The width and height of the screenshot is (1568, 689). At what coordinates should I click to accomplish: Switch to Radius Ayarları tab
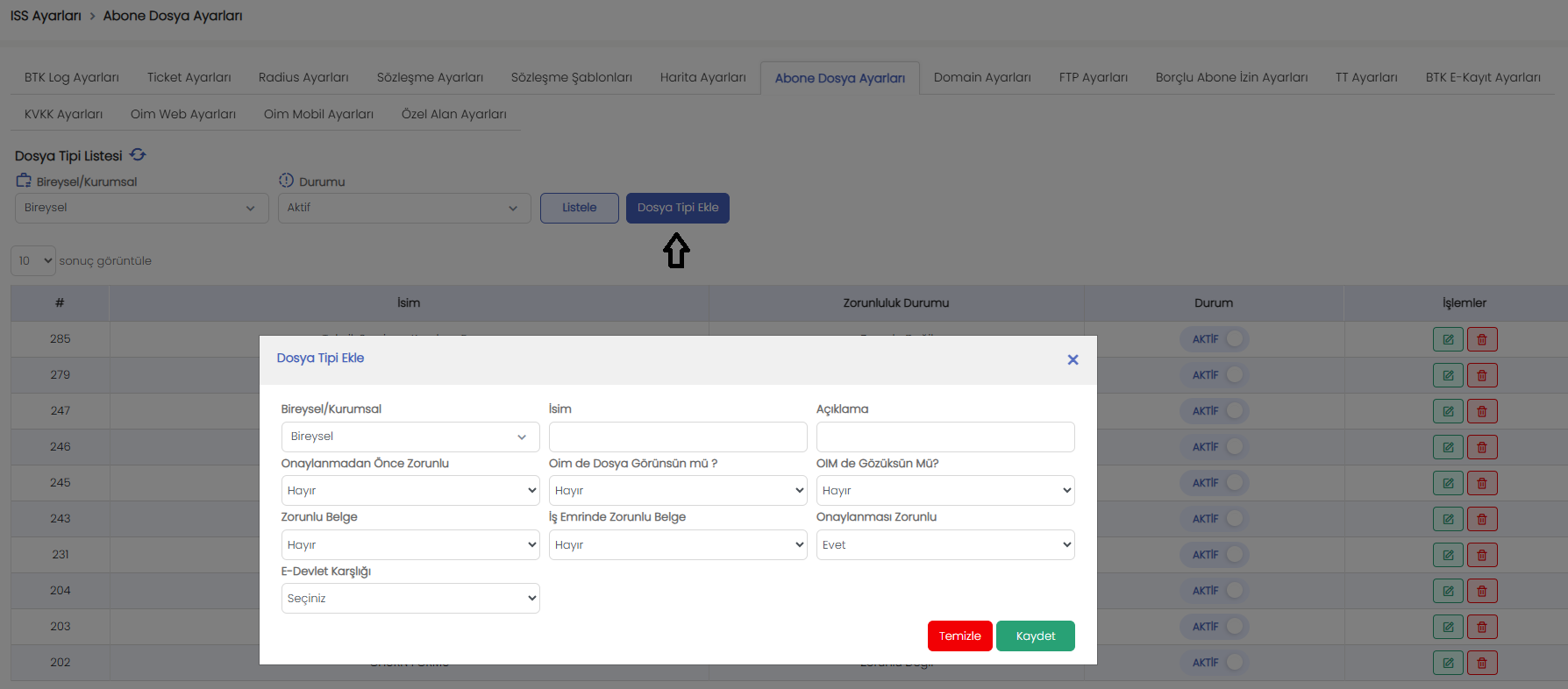point(303,77)
